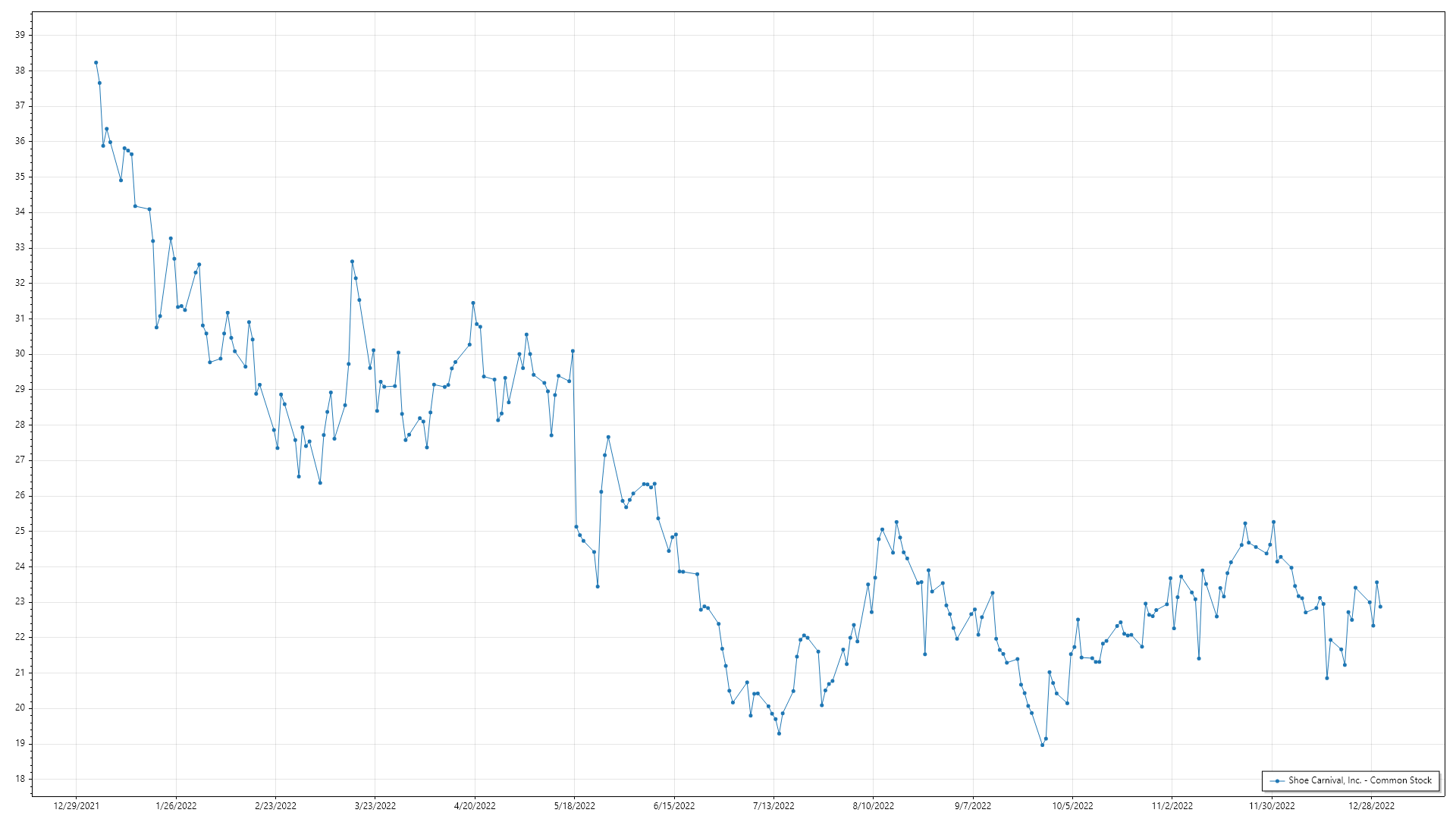Click the 9/7/2022 date axis label
Viewport: 1456px width, 819px height.
[973, 806]
